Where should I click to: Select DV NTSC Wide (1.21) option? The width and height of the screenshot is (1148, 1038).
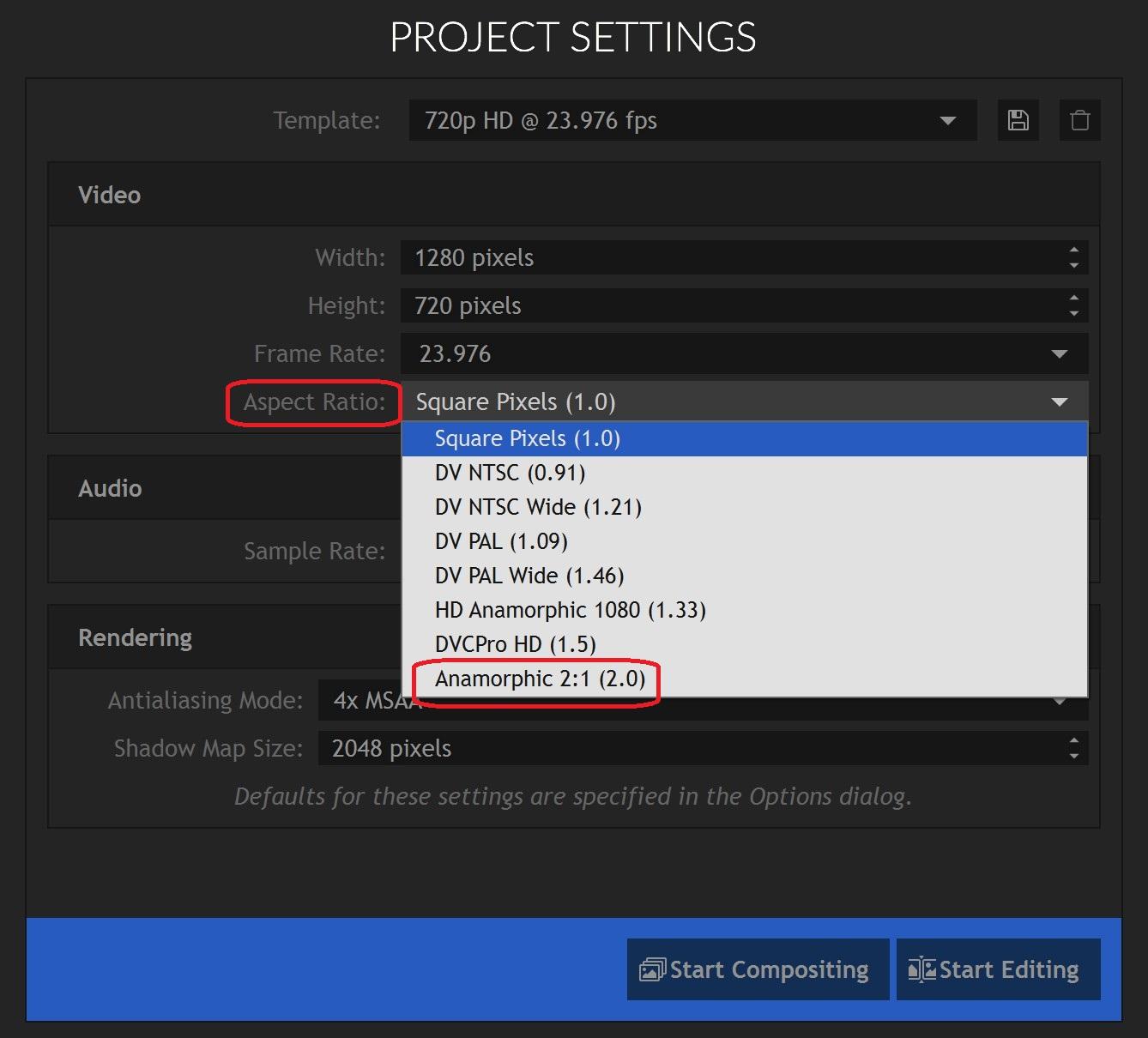[x=538, y=507]
